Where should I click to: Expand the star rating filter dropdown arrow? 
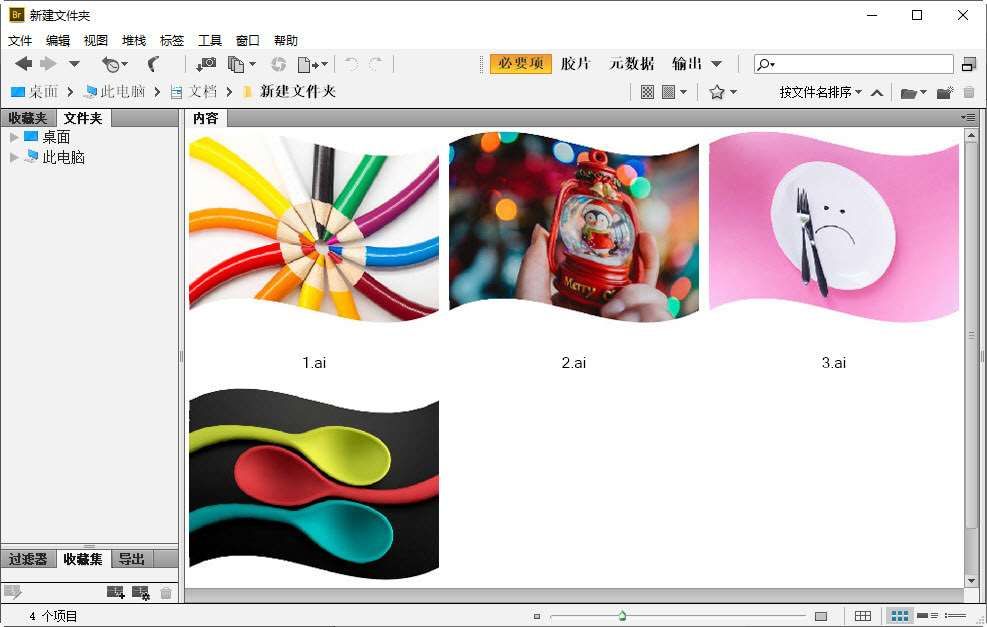[733, 93]
